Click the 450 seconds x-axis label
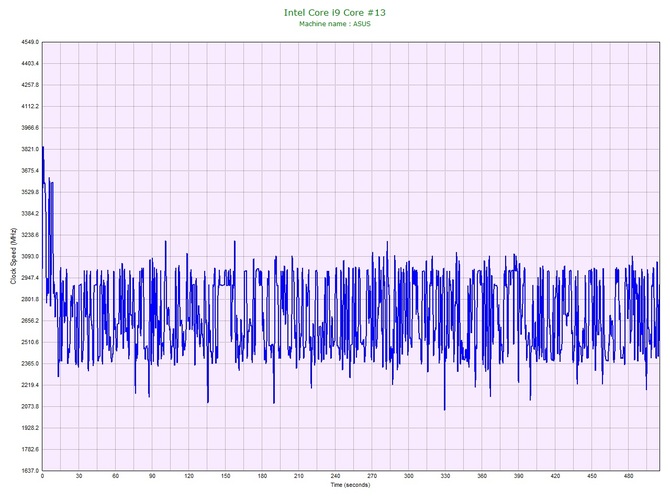The image size is (670, 502). pos(592,476)
